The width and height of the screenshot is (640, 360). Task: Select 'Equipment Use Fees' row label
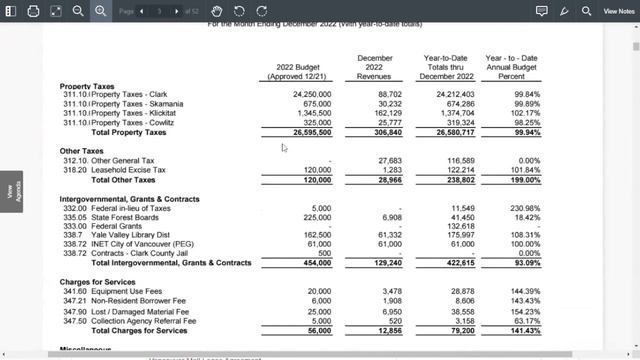click(127, 291)
